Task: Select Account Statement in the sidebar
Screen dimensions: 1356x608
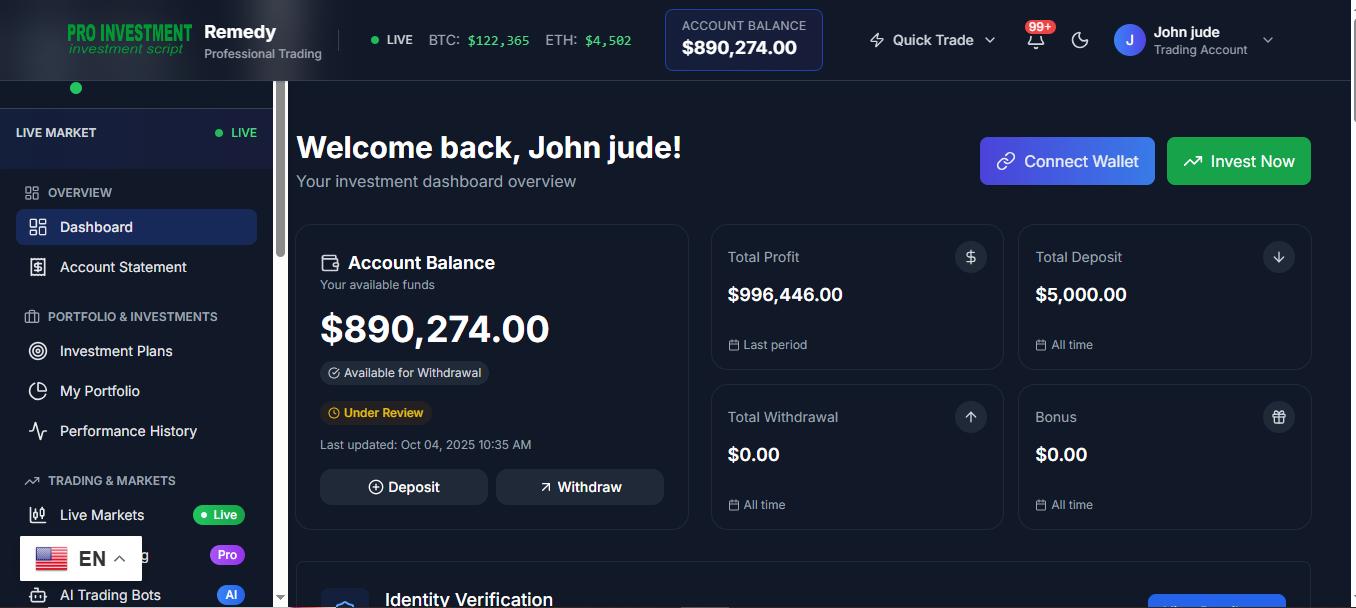Action: point(122,267)
